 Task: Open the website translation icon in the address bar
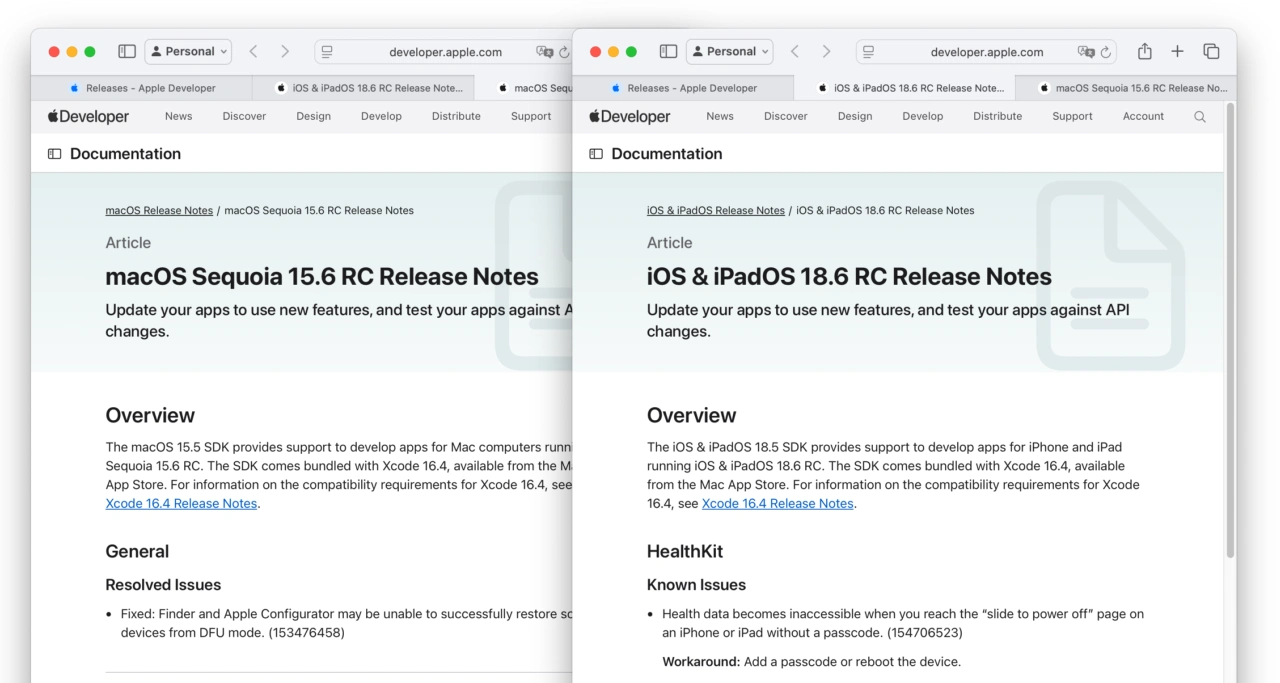point(1085,51)
